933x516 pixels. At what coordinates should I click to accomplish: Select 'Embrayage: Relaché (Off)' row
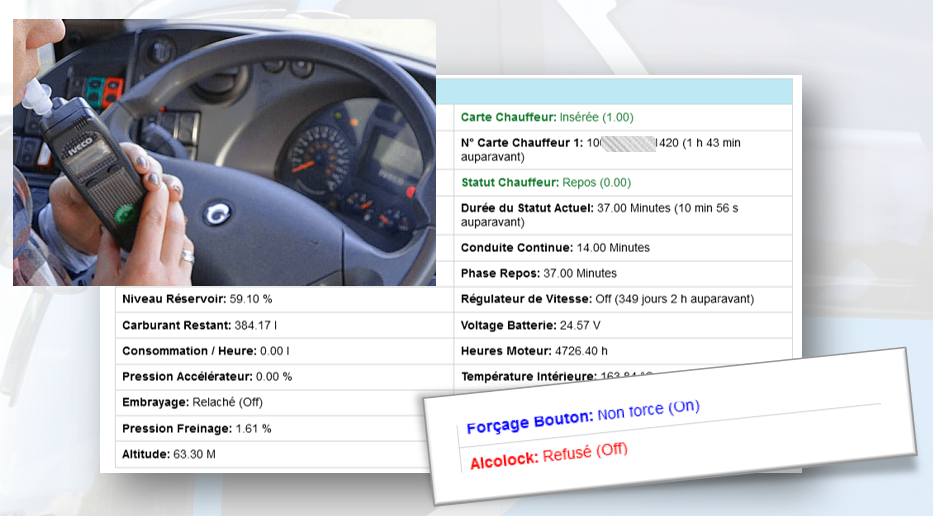click(x=284, y=402)
